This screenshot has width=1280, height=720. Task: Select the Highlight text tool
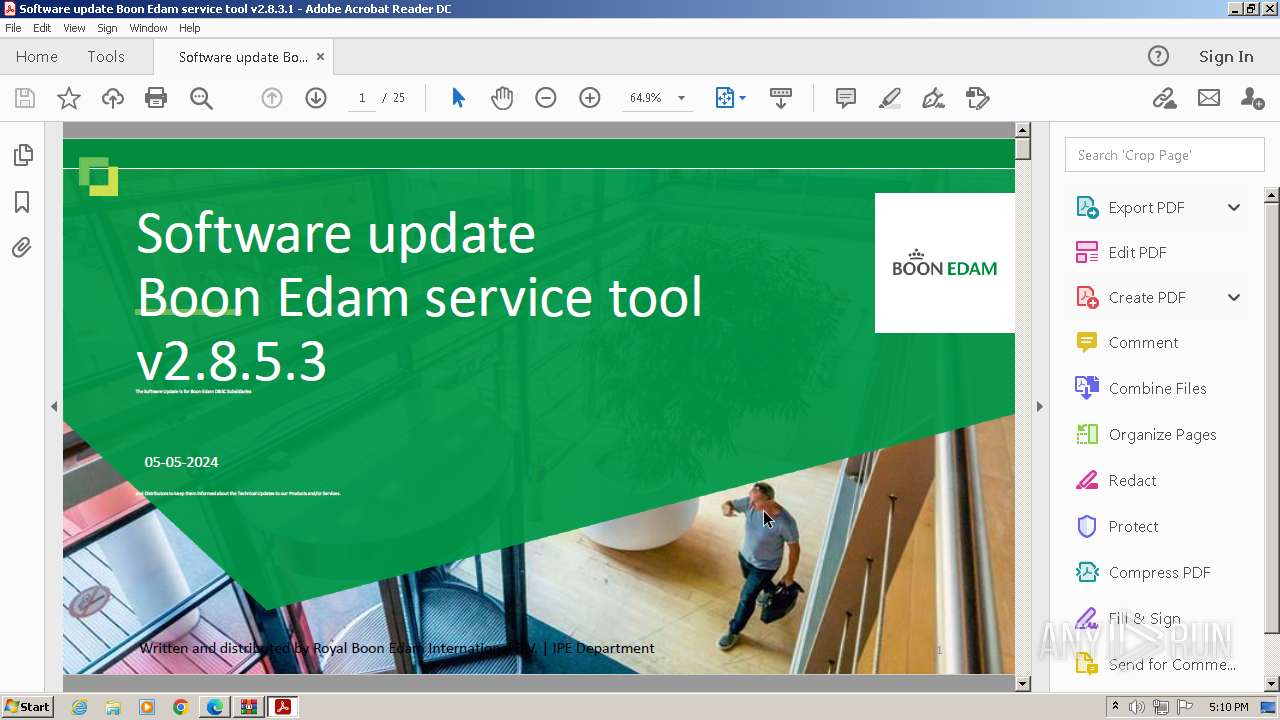click(889, 98)
